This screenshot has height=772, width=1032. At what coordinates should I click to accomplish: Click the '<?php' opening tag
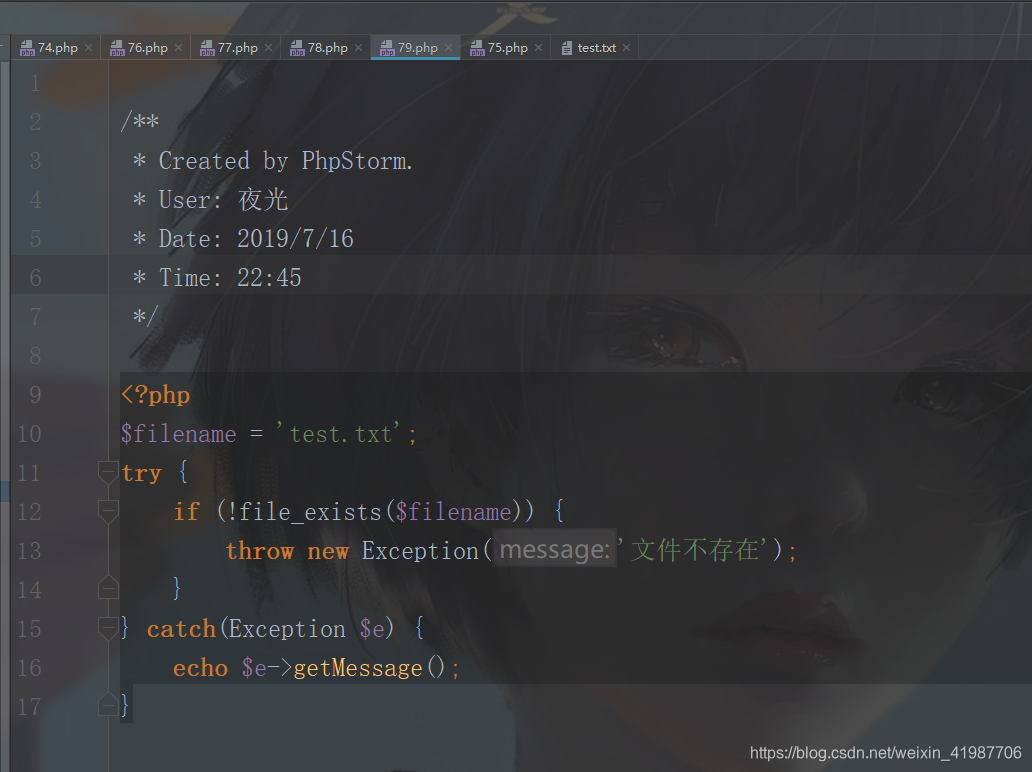(x=155, y=395)
